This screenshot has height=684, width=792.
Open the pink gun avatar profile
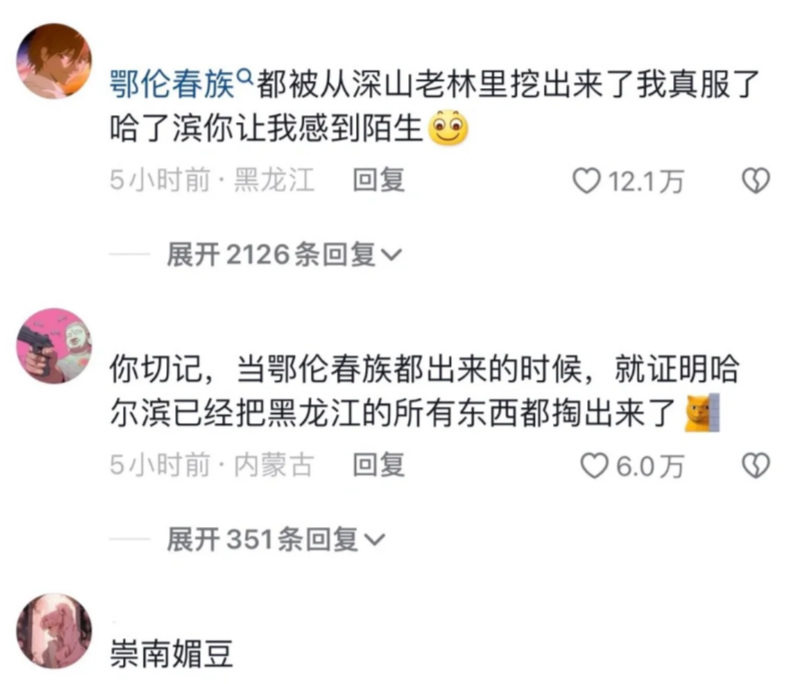[55, 346]
